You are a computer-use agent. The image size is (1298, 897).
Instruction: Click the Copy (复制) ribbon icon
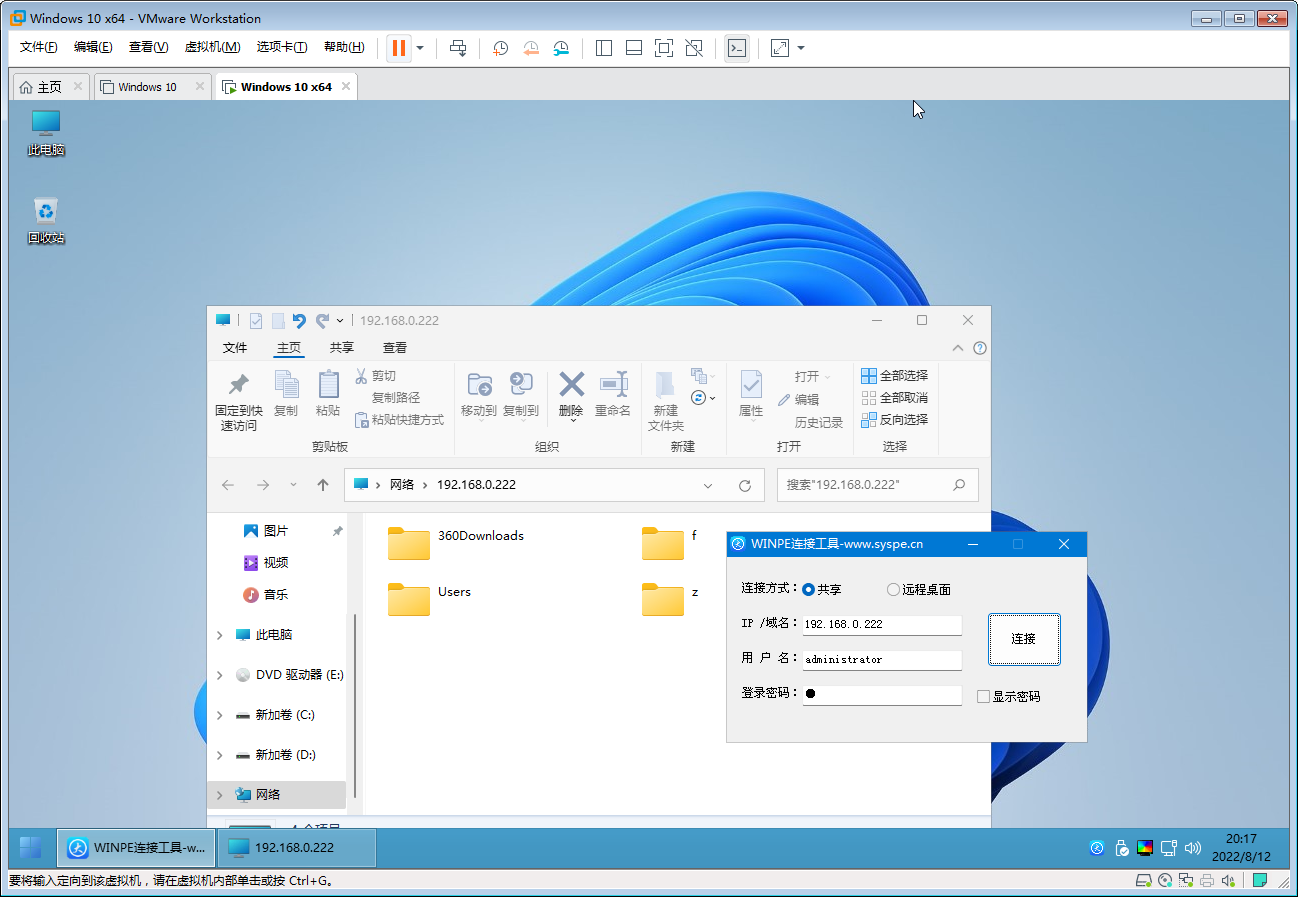tap(286, 393)
